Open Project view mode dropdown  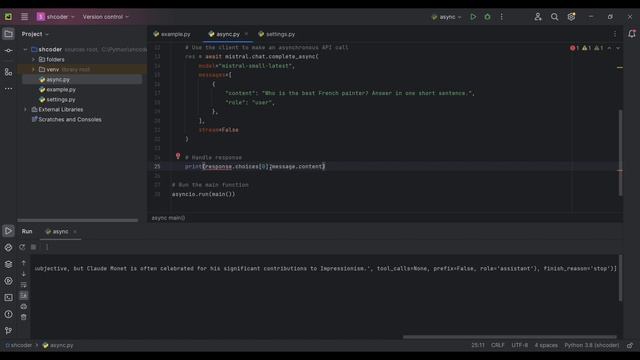[35, 34]
